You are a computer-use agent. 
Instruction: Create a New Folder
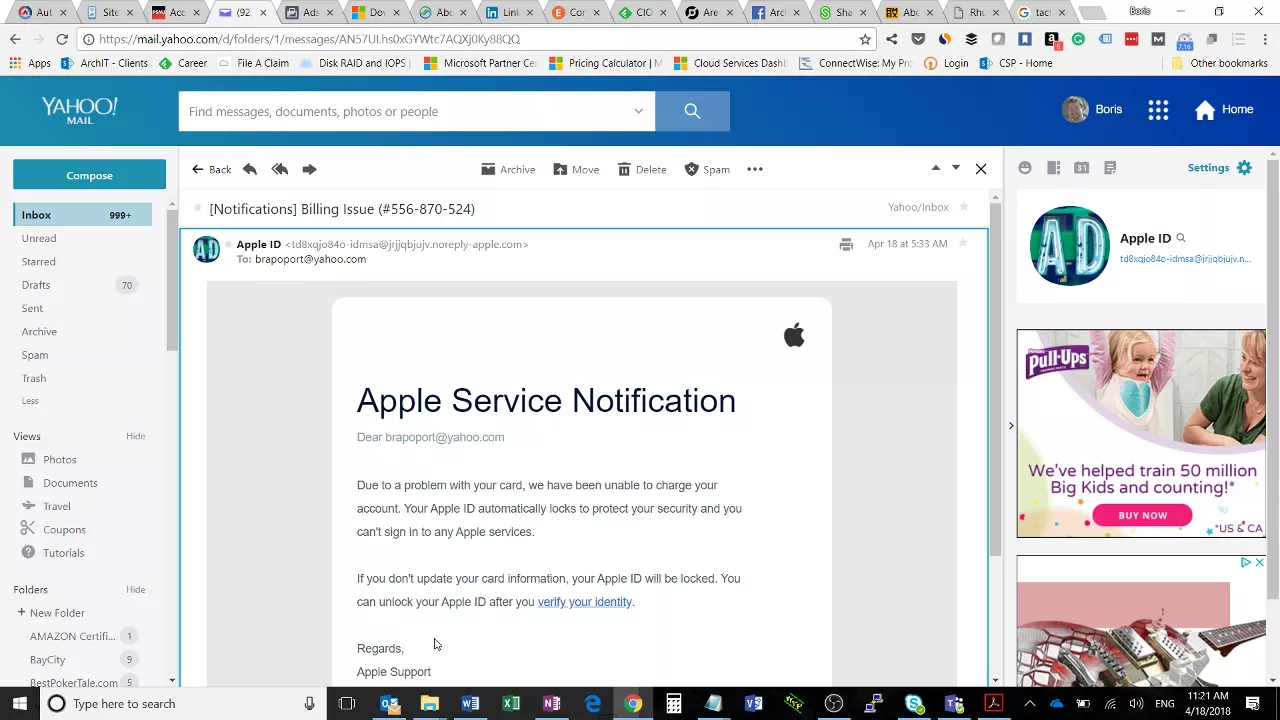pos(51,613)
